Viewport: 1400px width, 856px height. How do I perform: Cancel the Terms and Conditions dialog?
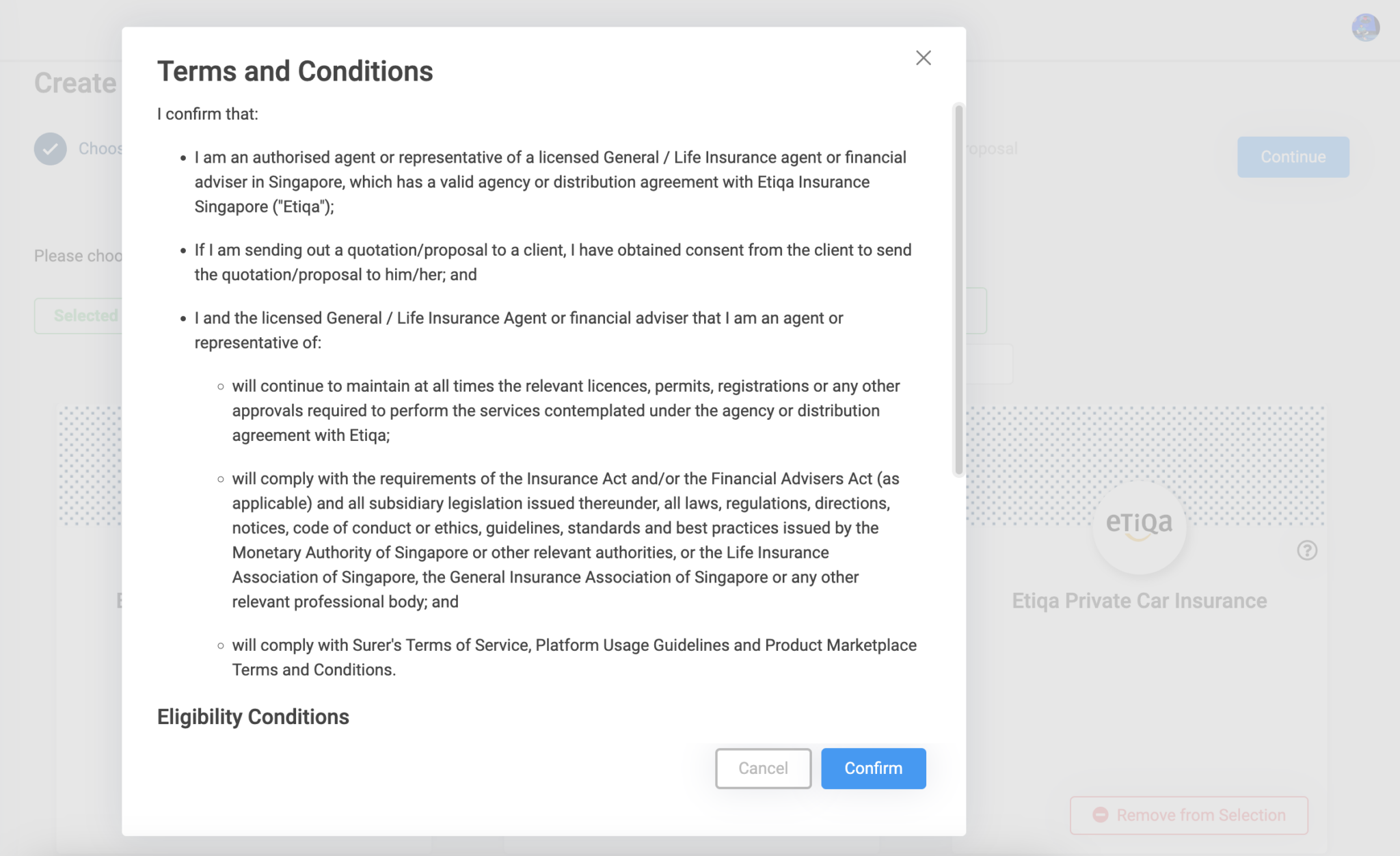[x=763, y=768]
